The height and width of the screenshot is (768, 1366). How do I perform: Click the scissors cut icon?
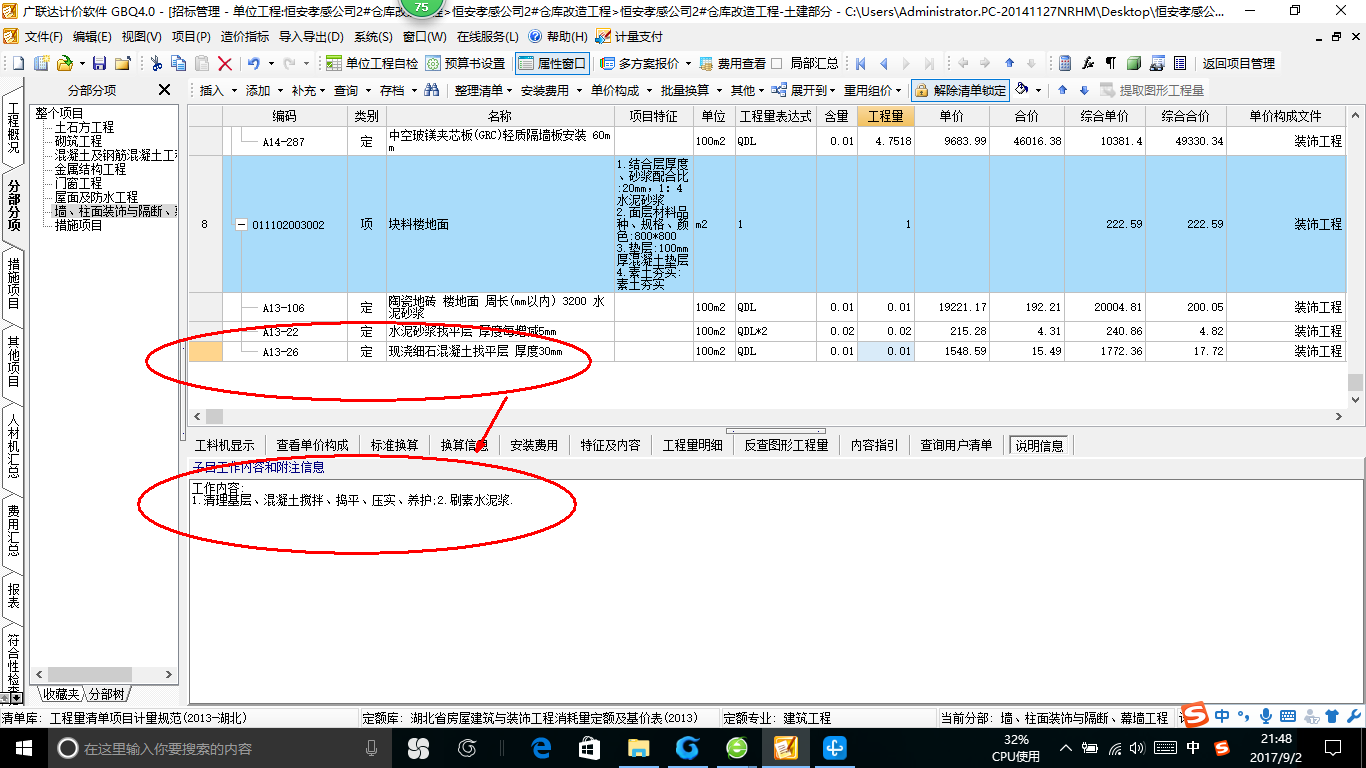(157, 63)
